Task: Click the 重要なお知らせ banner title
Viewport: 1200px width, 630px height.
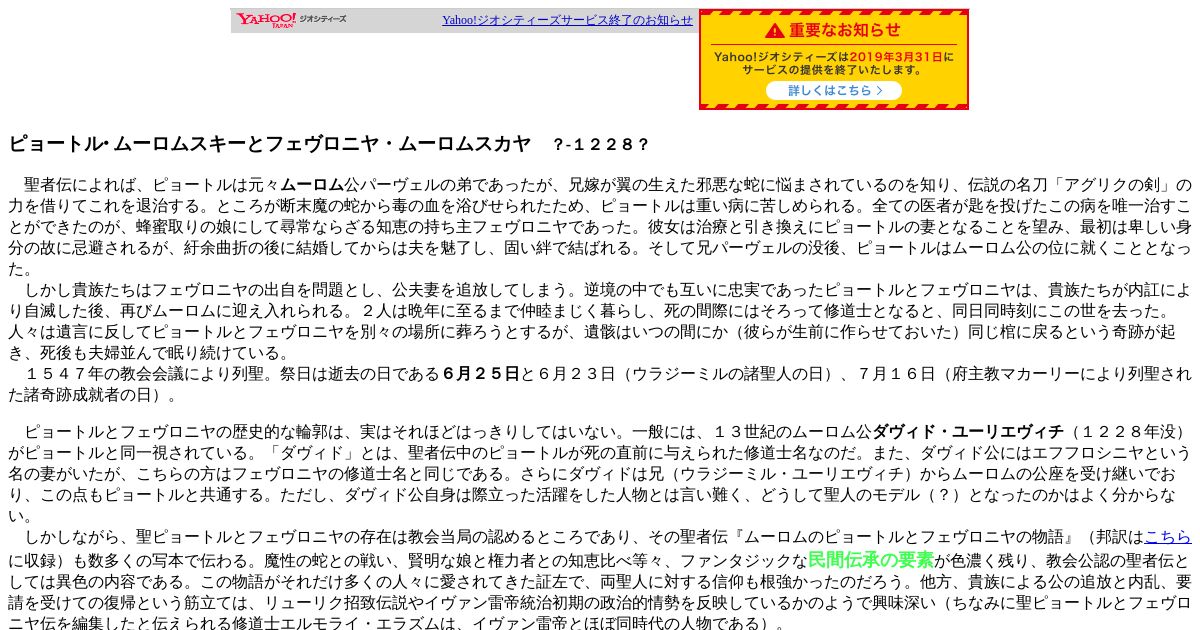Action: pos(845,30)
